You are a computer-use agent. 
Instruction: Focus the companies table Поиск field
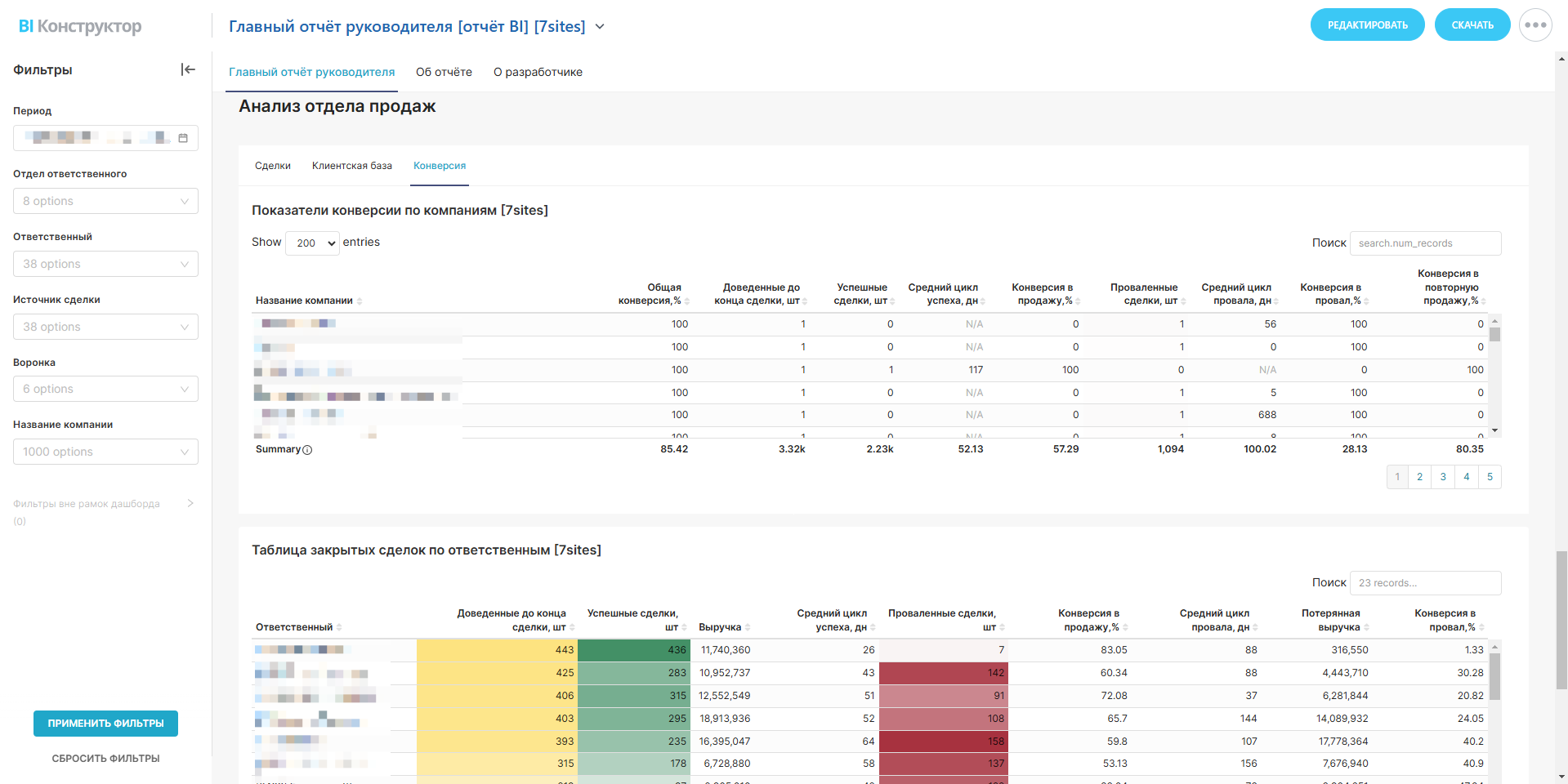tap(1425, 243)
